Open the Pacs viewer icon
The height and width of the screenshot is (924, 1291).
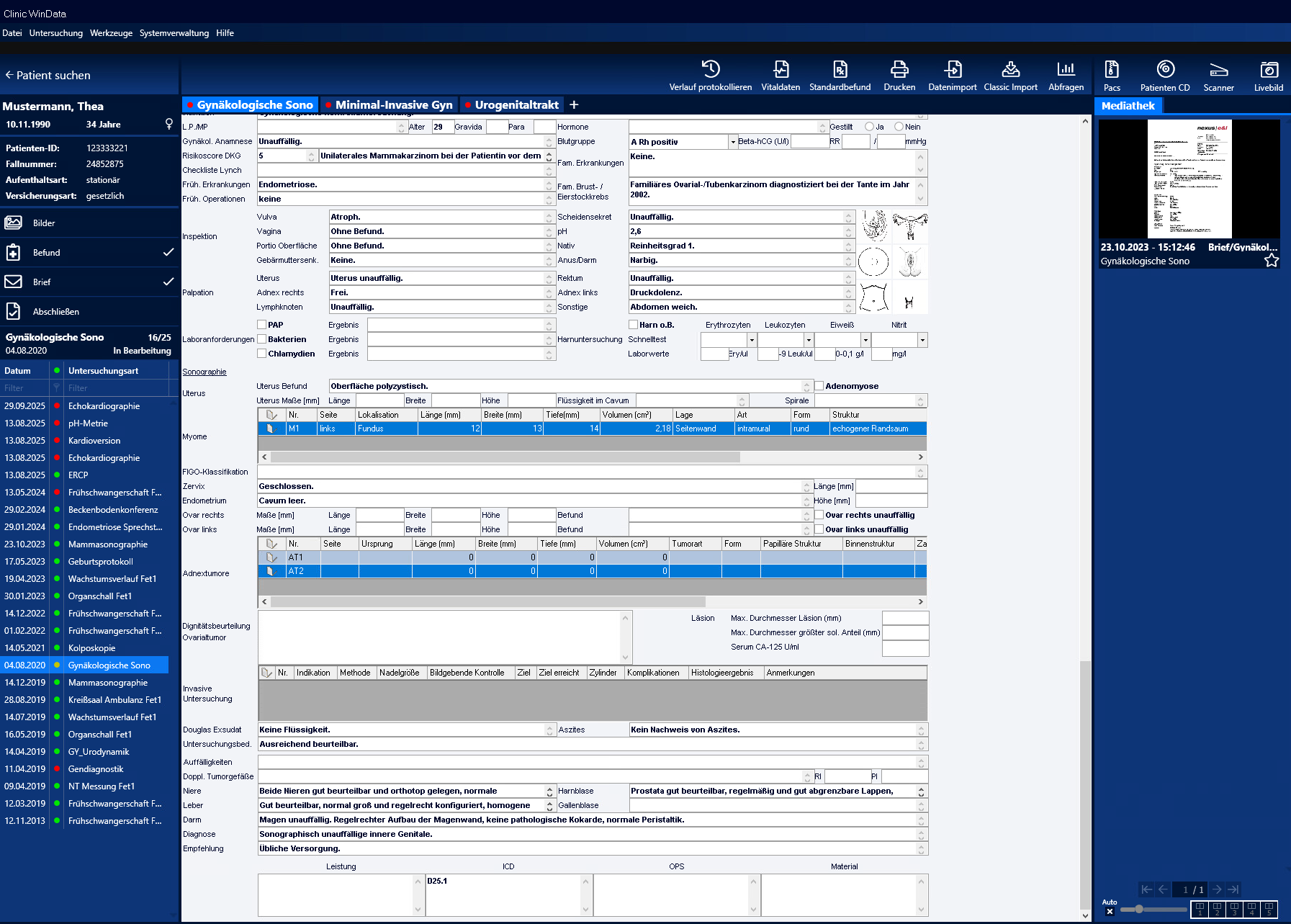(x=1112, y=69)
